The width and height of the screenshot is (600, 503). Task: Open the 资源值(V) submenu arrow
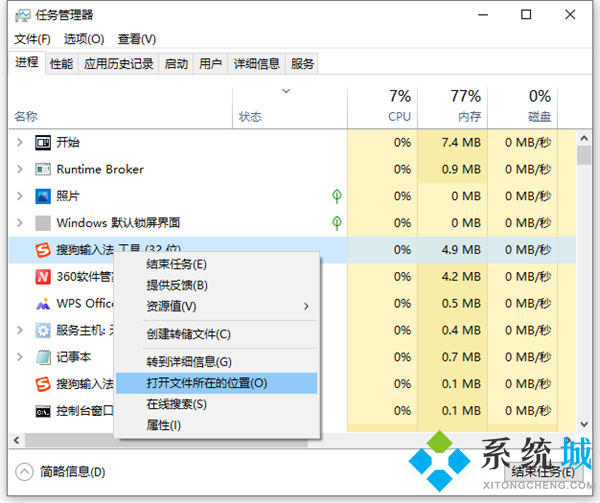click(306, 306)
